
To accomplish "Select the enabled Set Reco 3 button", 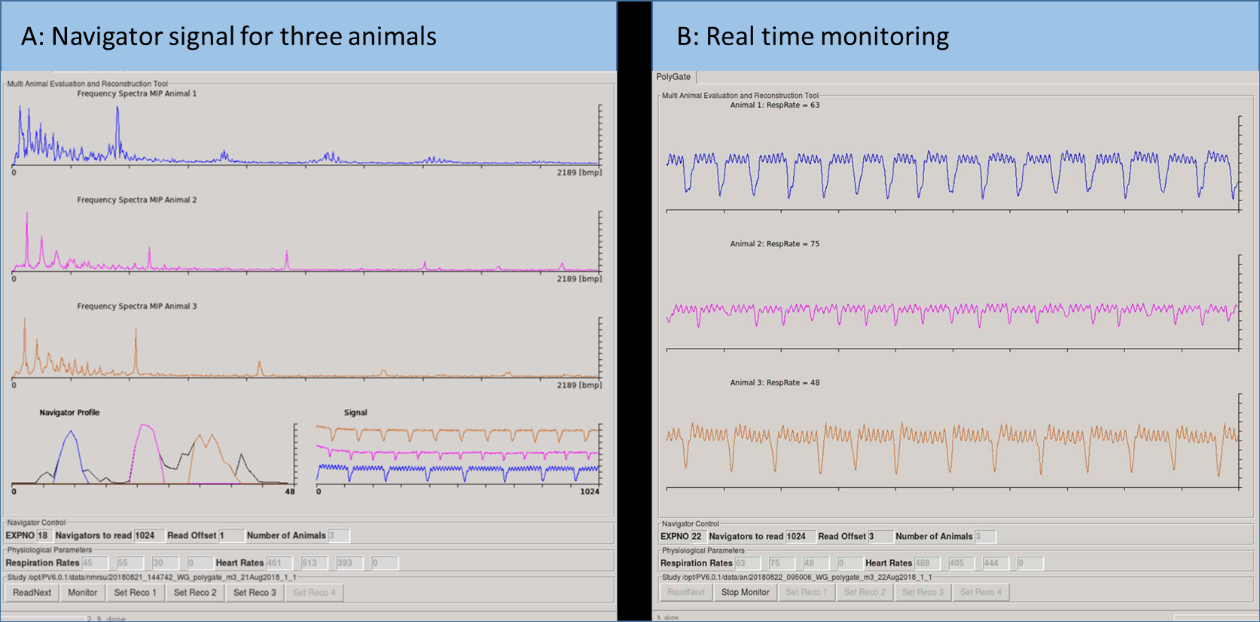I will (x=253, y=592).
